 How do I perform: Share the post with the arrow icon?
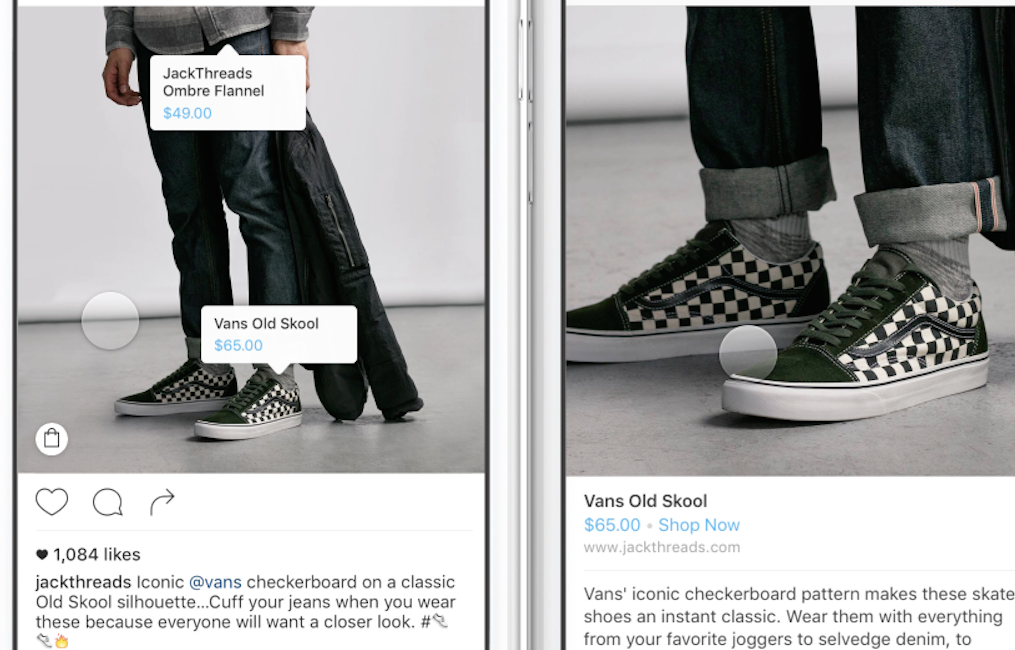click(162, 502)
